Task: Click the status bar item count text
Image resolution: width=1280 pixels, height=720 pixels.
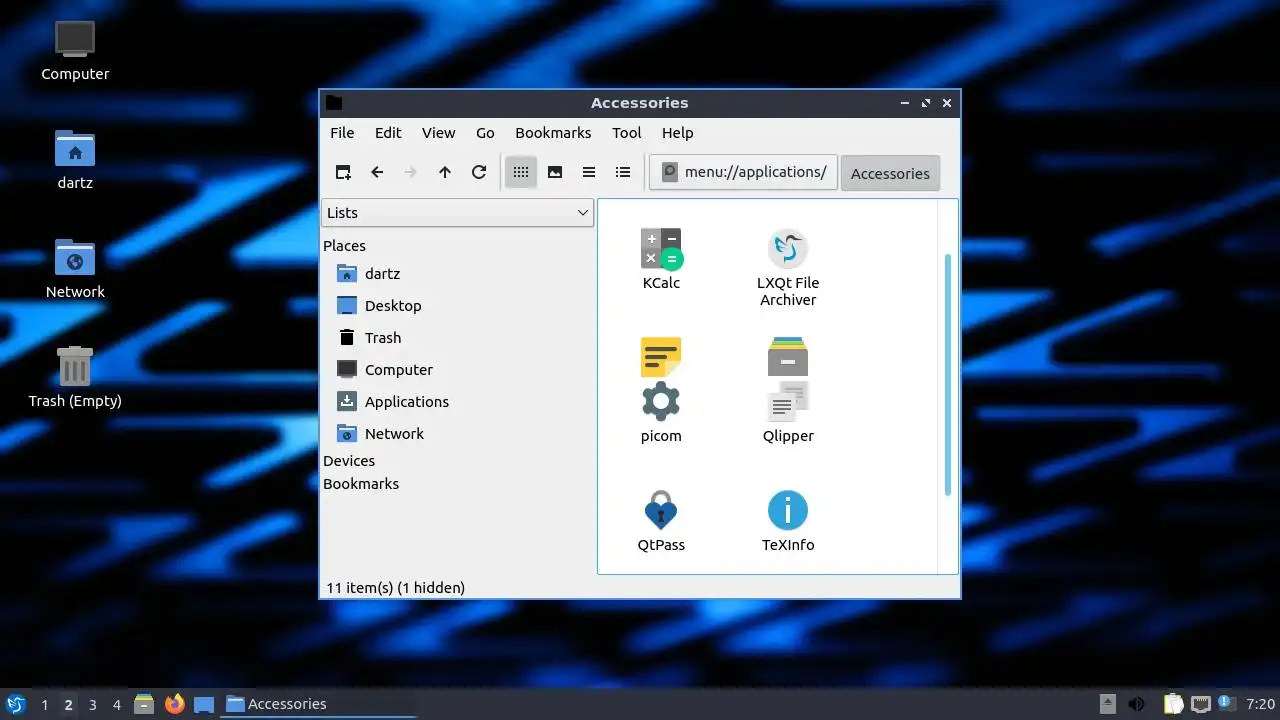Action: point(396,588)
